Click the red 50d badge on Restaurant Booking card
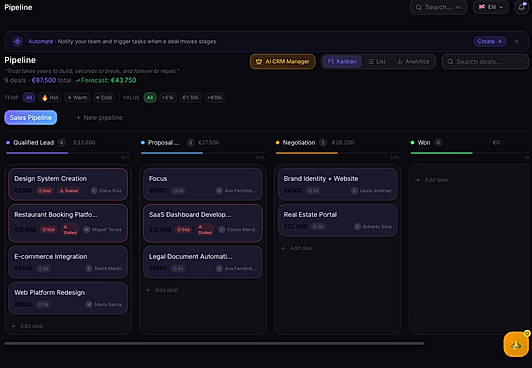532x368 pixels. [48, 230]
